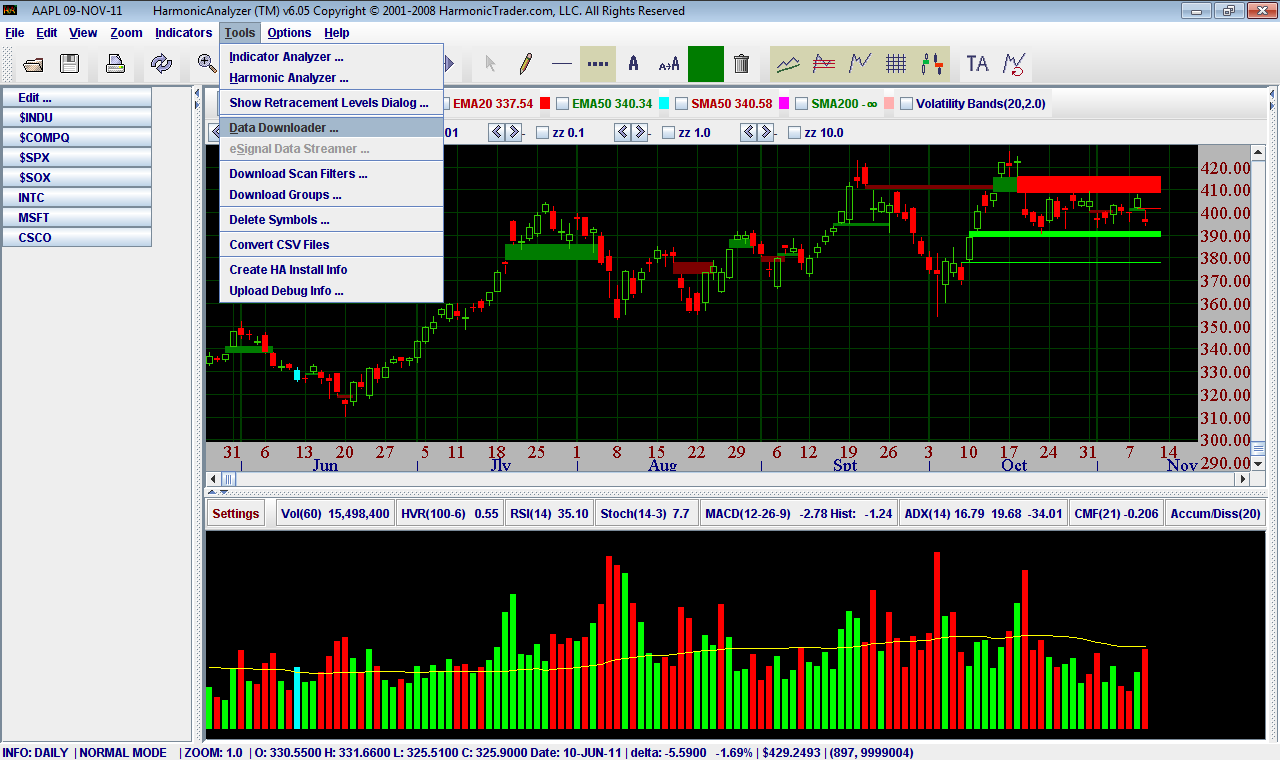Click the refresh arrows icon
Image resolution: width=1280 pixels, height=760 pixels.
tap(161, 64)
